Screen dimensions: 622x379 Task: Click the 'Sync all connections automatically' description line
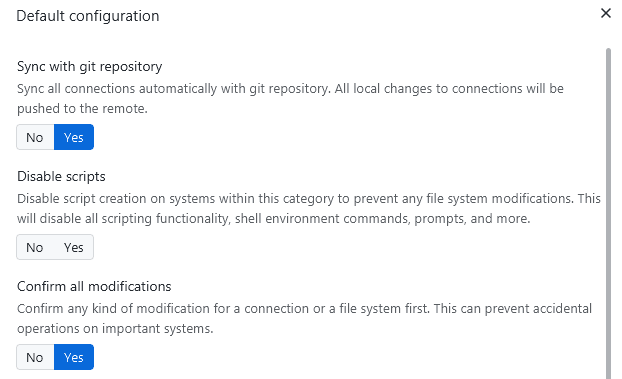(290, 88)
